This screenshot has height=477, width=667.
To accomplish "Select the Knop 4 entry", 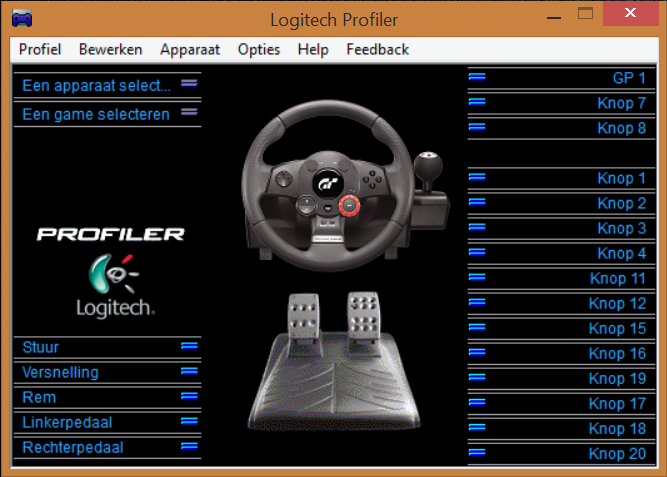I will (561, 254).
